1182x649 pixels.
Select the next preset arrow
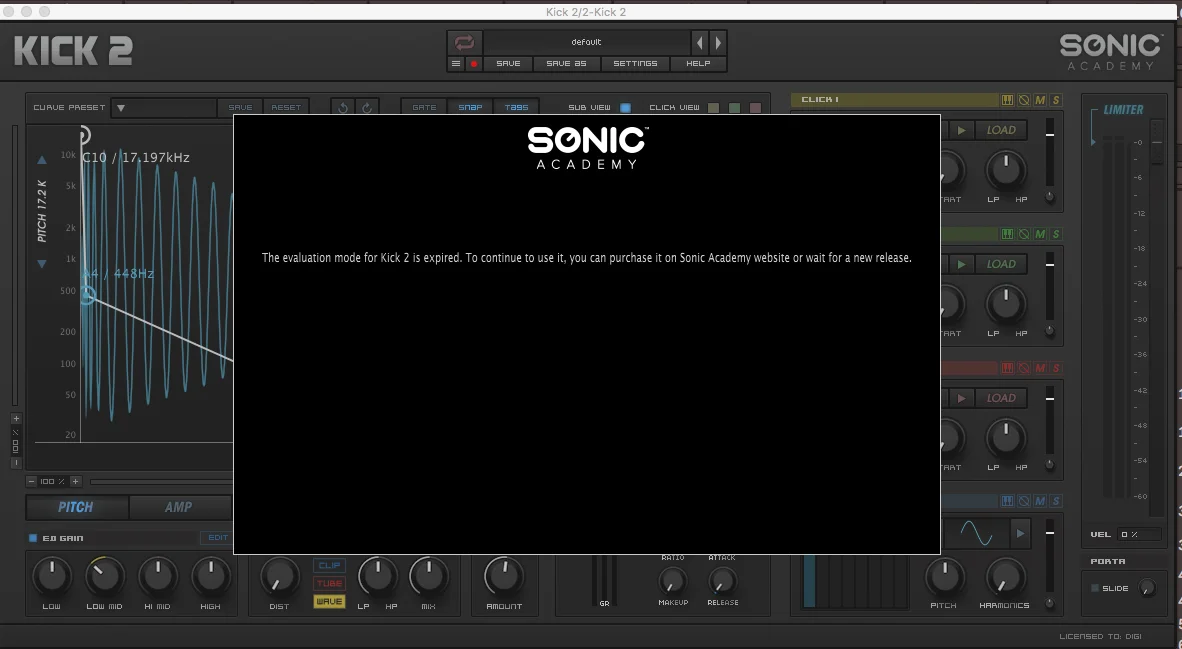pos(718,43)
